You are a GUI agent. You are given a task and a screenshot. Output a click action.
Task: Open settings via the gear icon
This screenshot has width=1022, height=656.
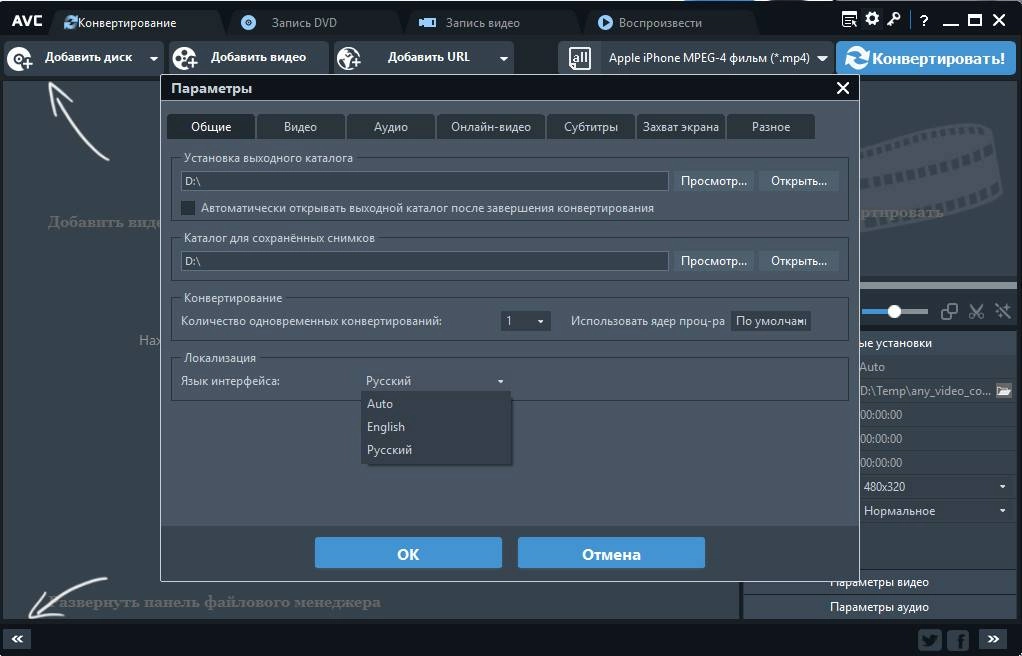(x=872, y=20)
